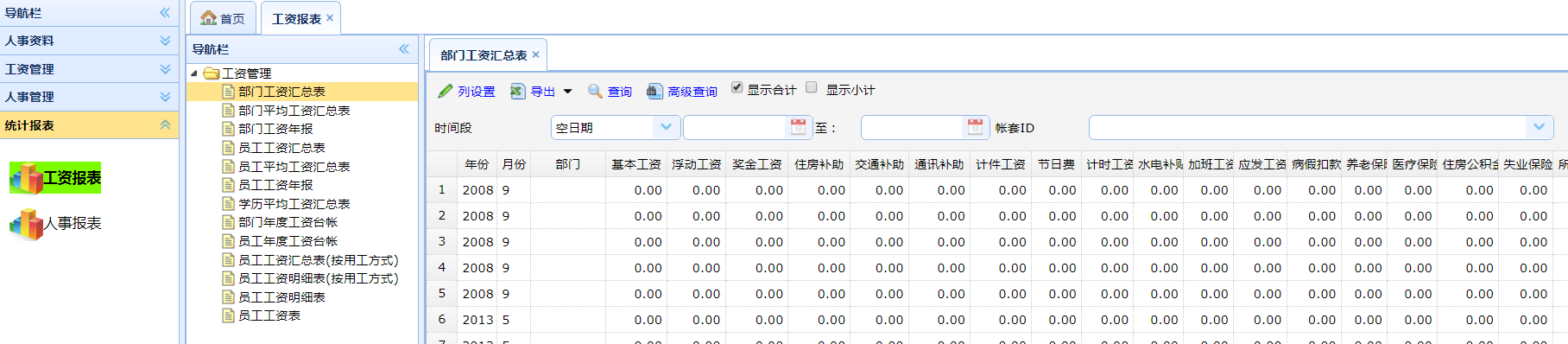Click the 查询 search button
1568x344 pixels.
click(610, 91)
